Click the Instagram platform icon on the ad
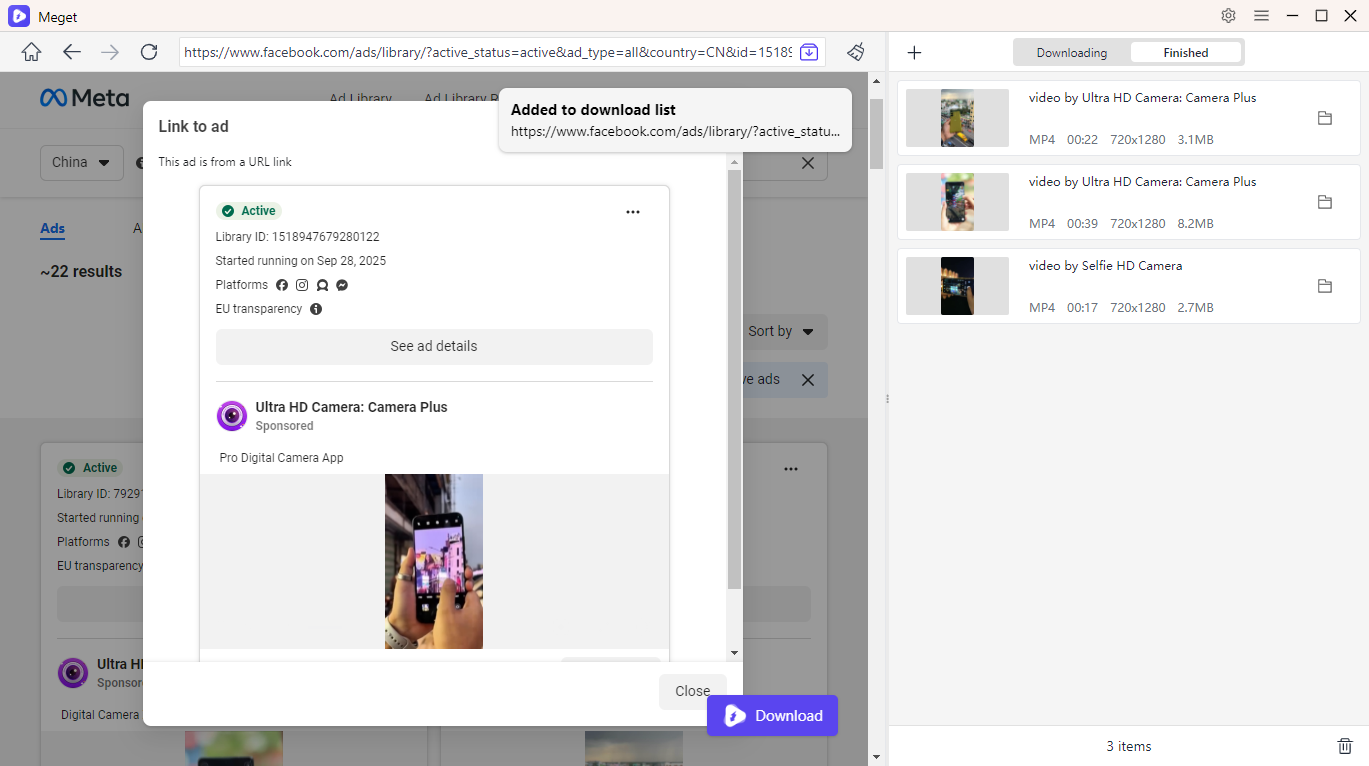 tap(302, 285)
